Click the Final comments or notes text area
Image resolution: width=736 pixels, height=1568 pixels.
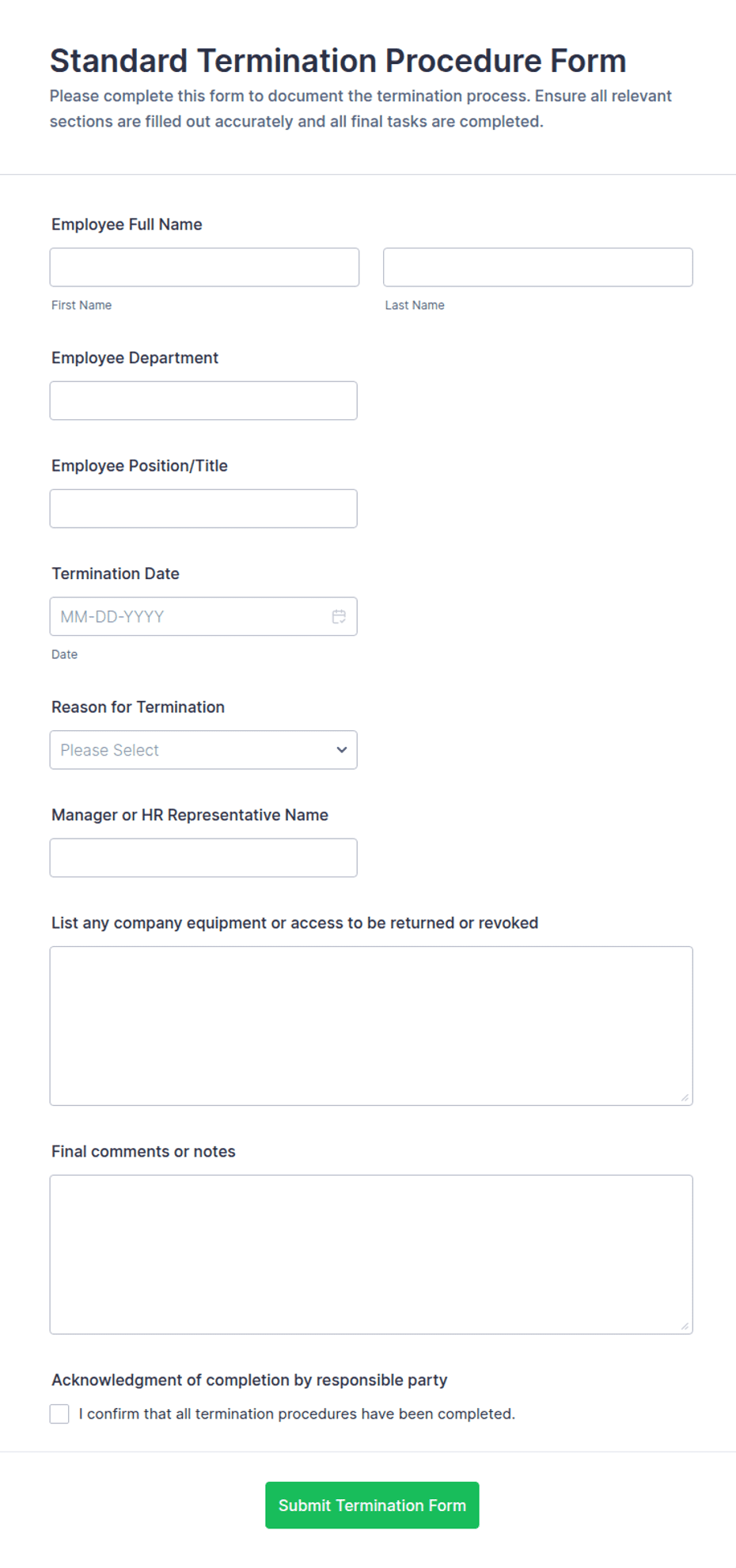coord(371,1255)
